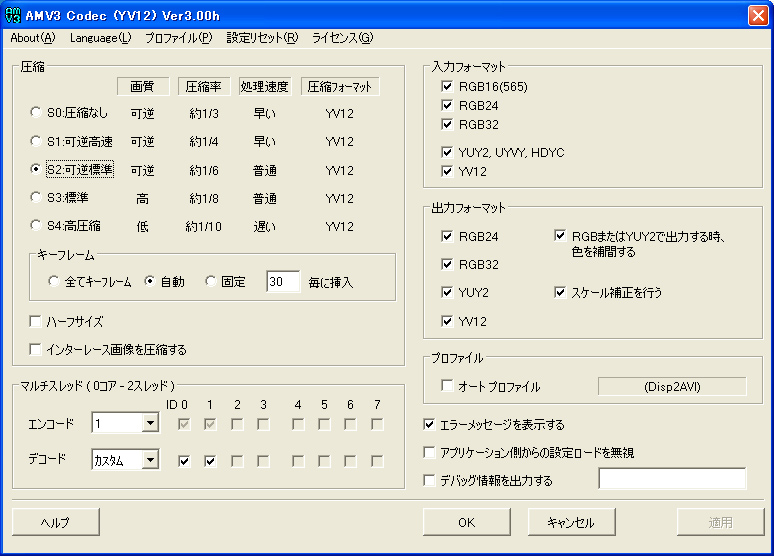Enable デバッグ情報を出力する checkbox
Image resolution: width=774 pixels, height=556 pixels.
click(429, 480)
